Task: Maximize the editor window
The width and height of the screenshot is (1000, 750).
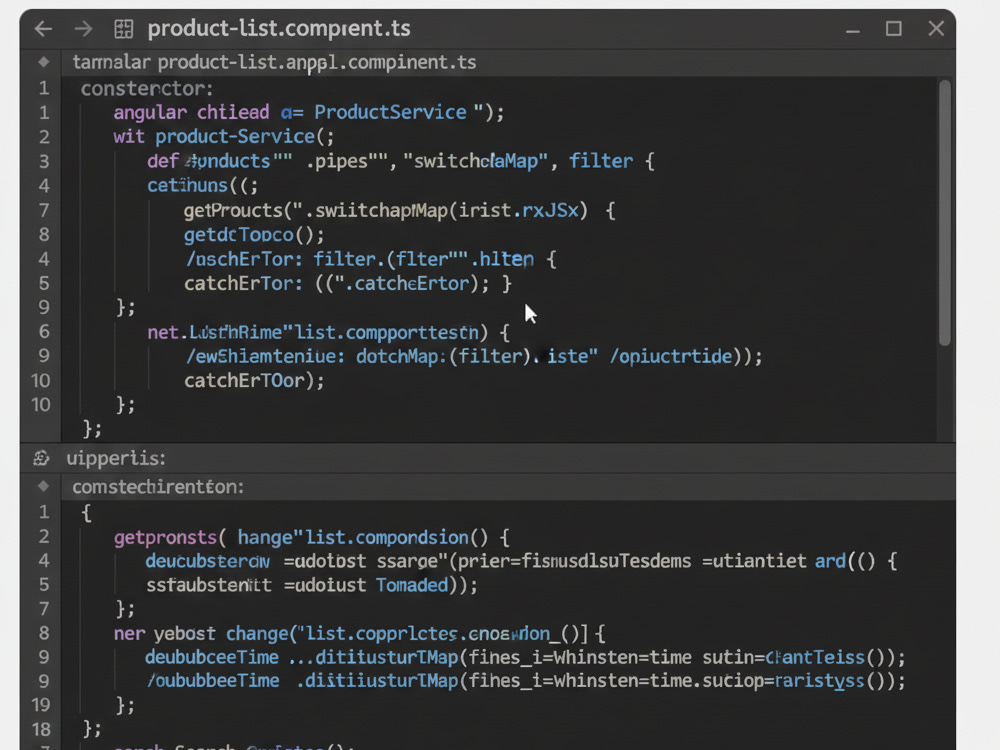Action: point(893,29)
